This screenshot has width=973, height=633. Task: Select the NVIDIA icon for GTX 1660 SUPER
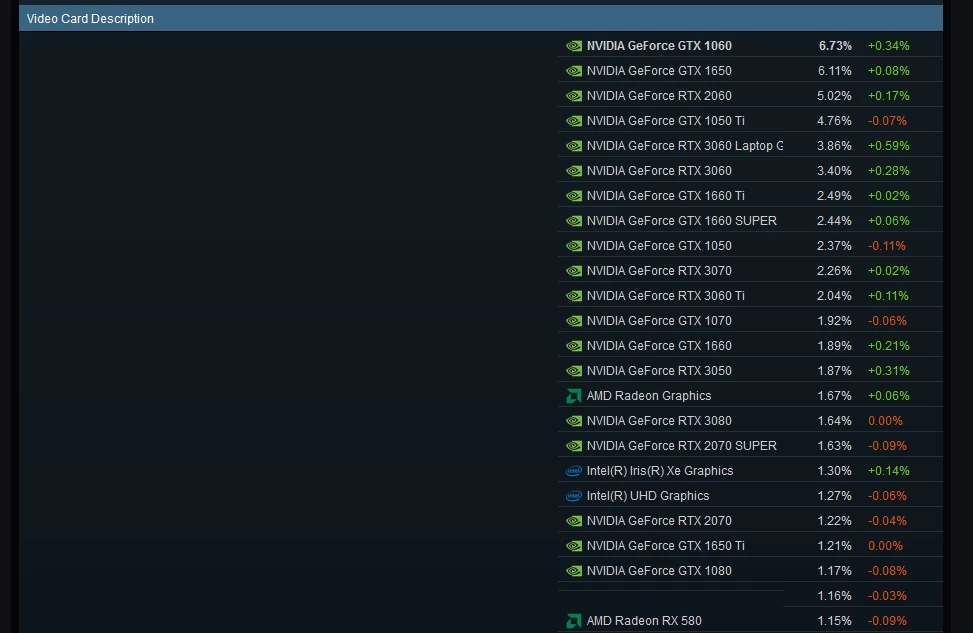click(574, 221)
